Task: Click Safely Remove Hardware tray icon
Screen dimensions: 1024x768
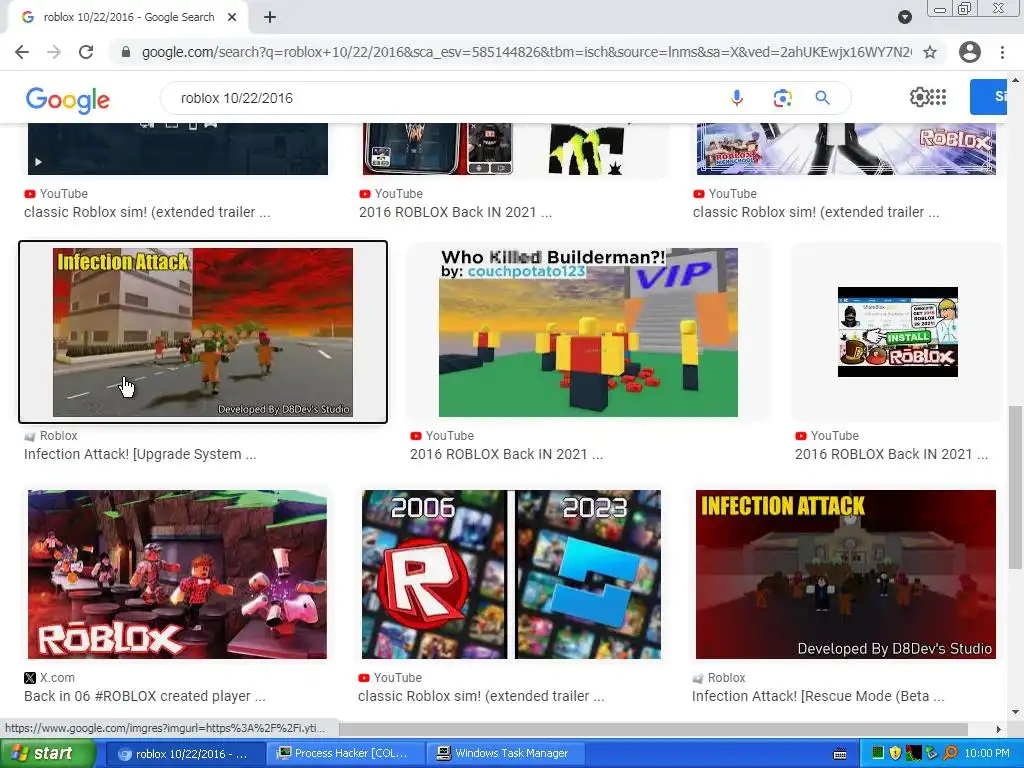Action: pyautogui.click(x=931, y=754)
